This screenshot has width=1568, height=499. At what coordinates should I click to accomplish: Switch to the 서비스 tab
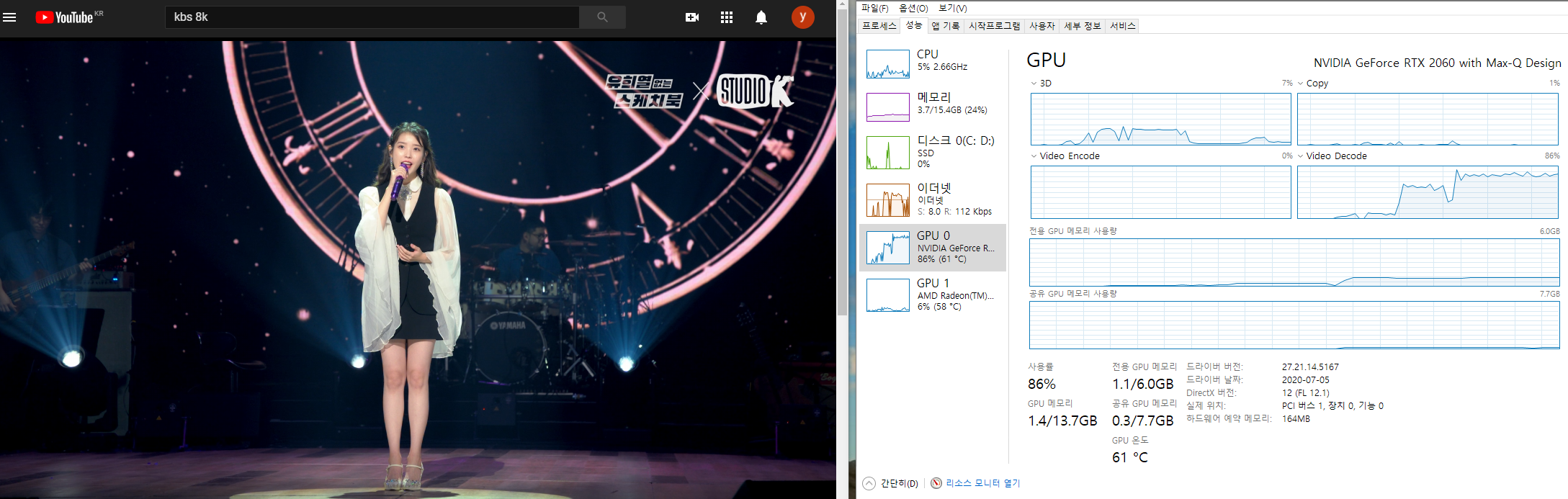point(1122,26)
